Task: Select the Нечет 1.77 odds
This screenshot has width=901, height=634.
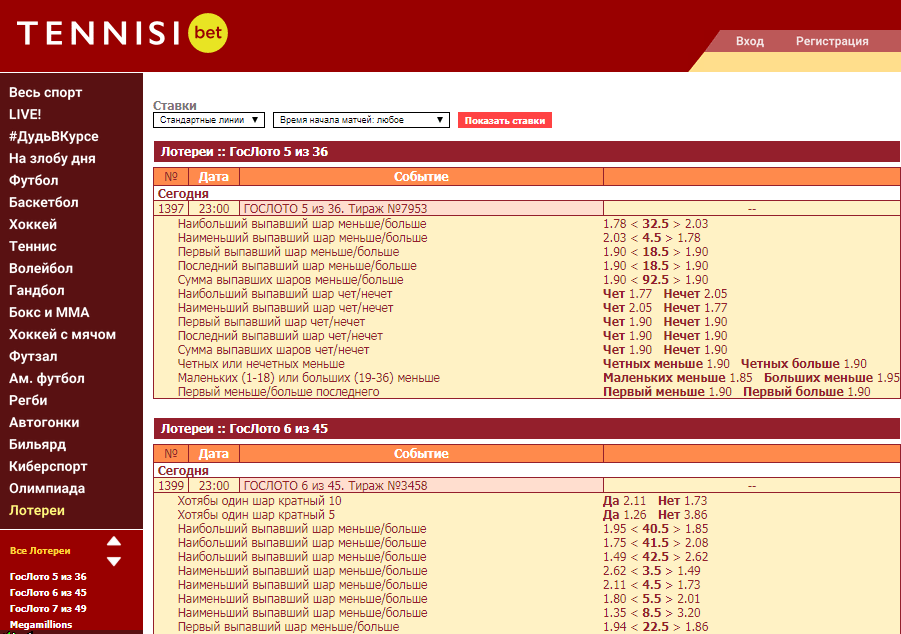Action: pyautogui.click(x=695, y=308)
